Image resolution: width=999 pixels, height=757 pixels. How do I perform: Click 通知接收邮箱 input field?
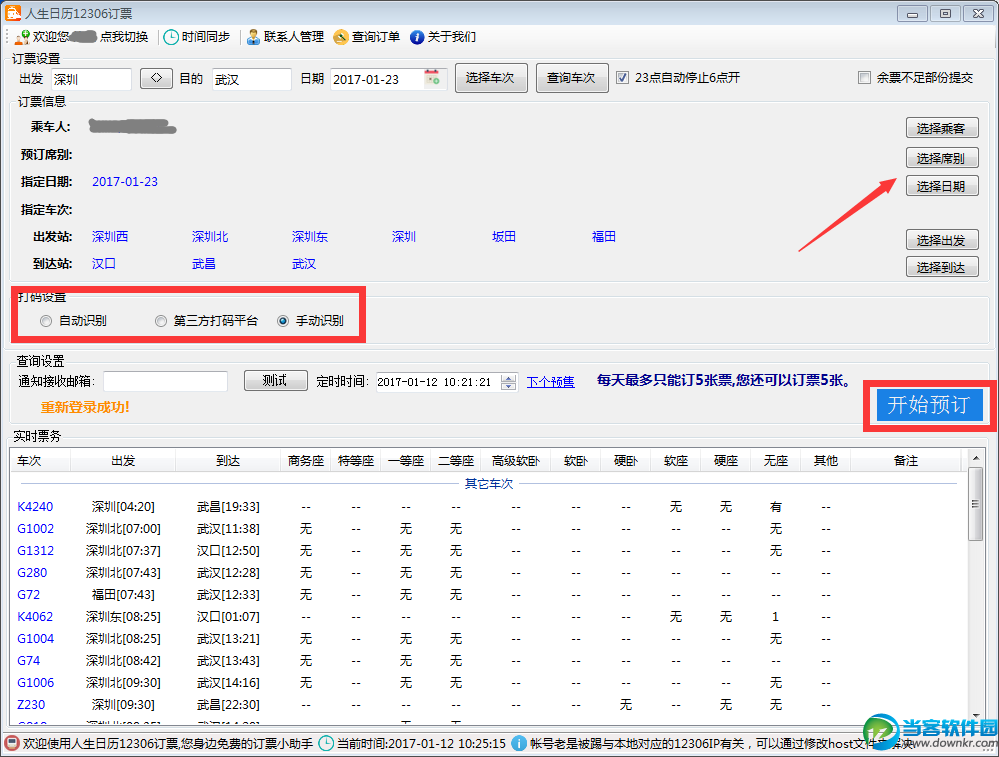(x=166, y=381)
